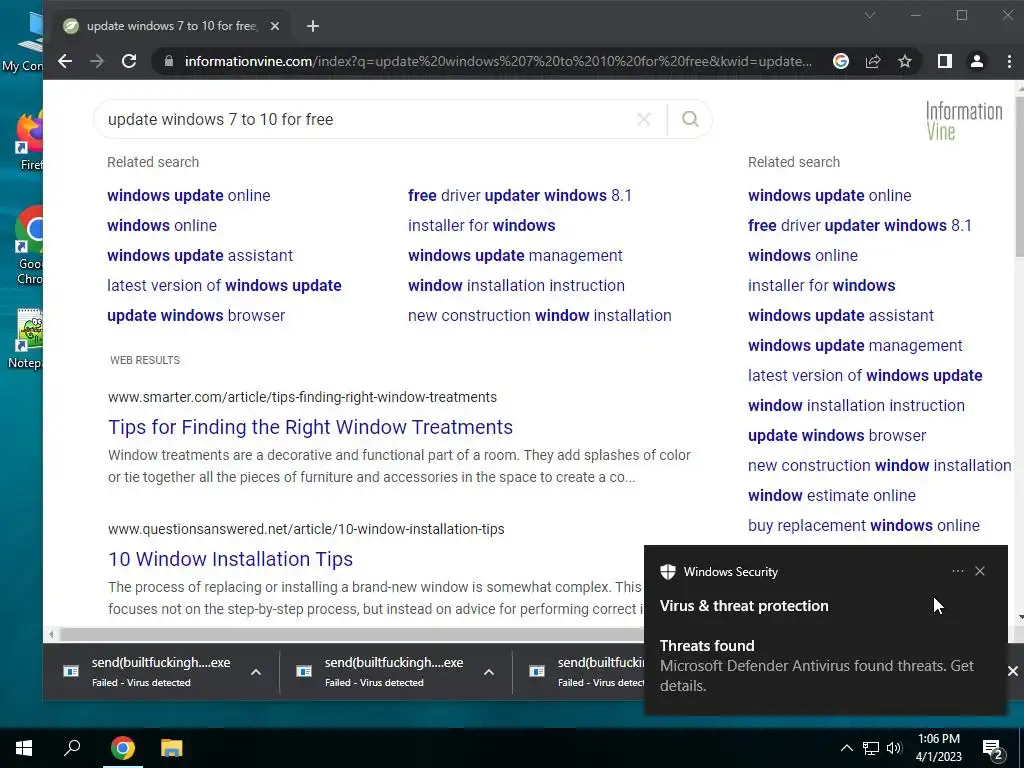Open 'latest version of windows update' left link
Screen dimensions: 1024x768
click(x=224, y=285)
